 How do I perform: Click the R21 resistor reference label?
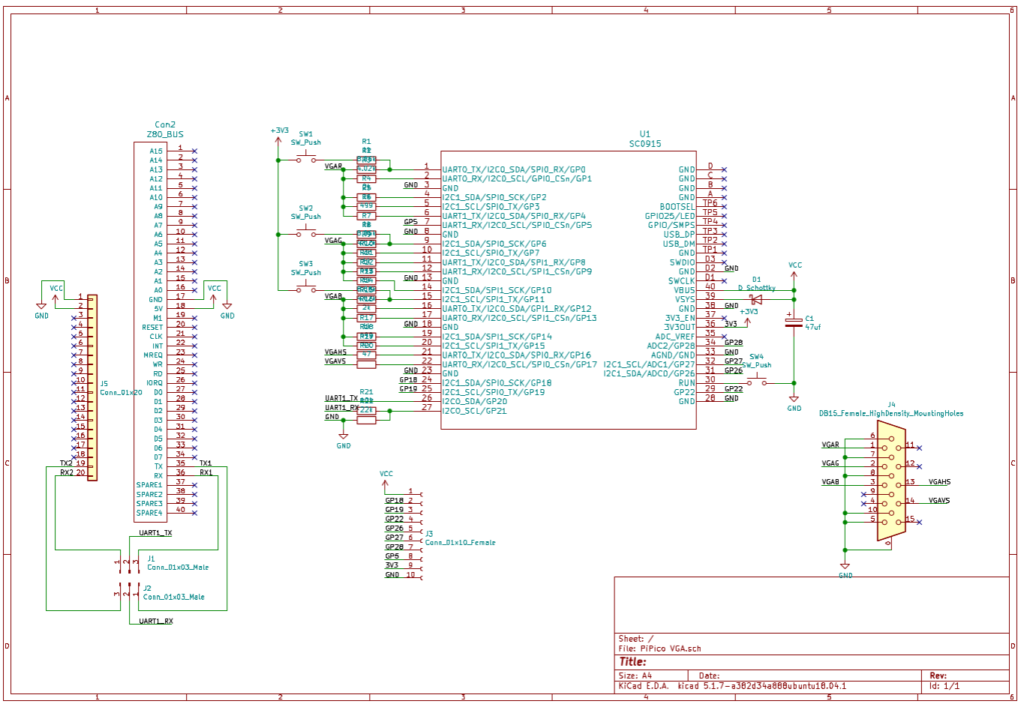[366, 391]
